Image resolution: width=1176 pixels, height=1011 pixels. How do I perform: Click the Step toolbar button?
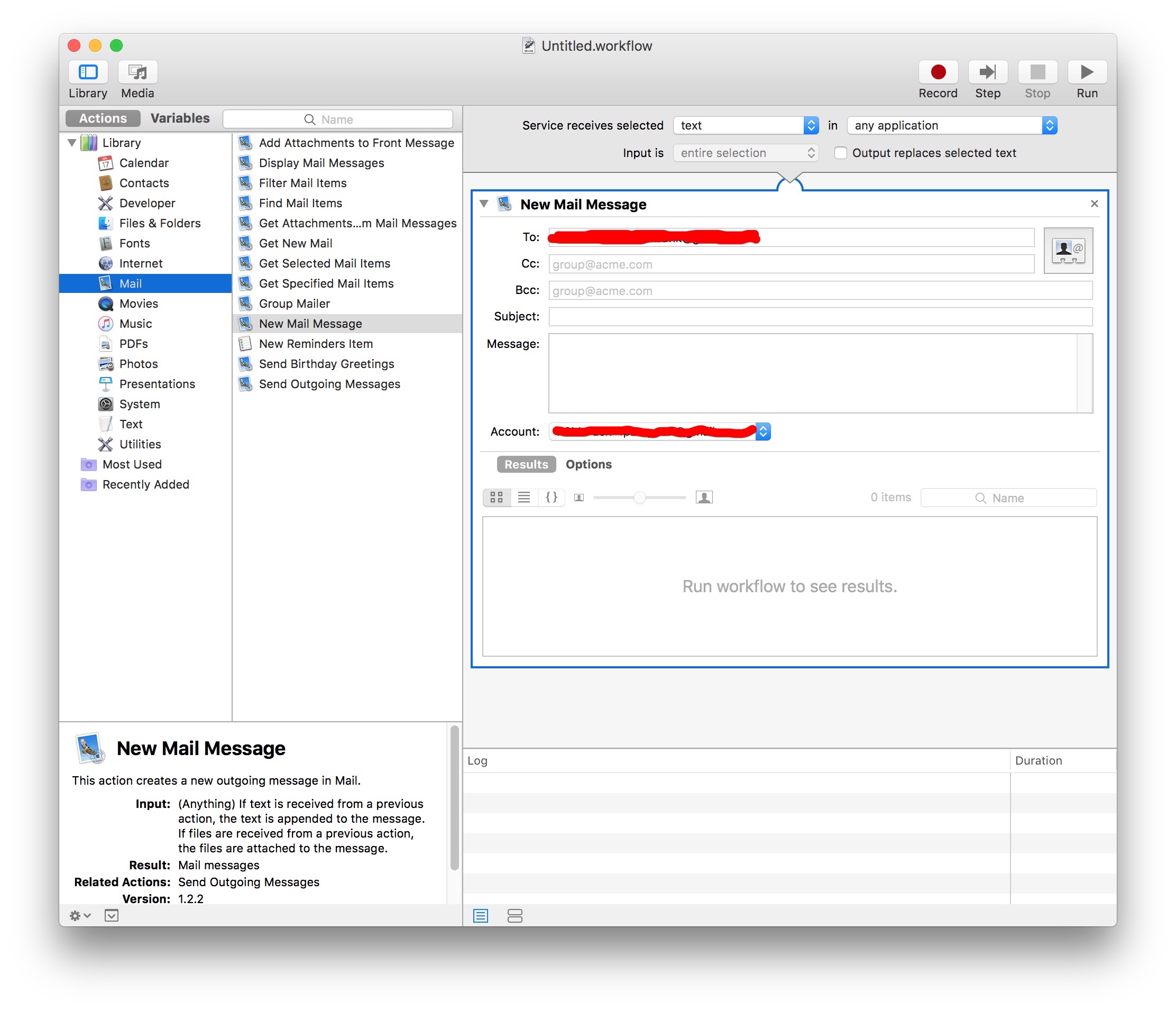point(988,72)
